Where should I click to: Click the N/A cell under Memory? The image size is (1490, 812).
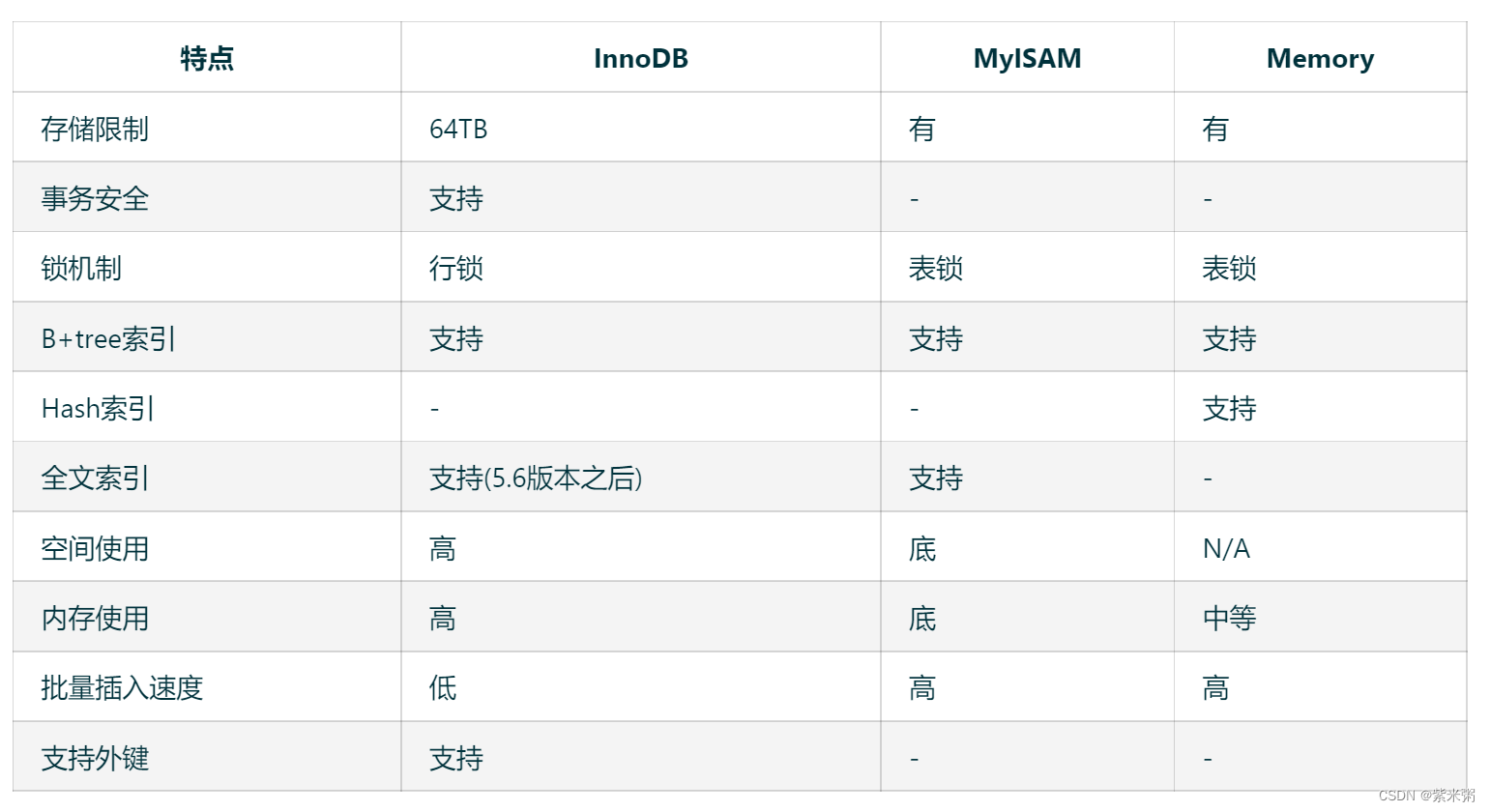(1226, 548)
